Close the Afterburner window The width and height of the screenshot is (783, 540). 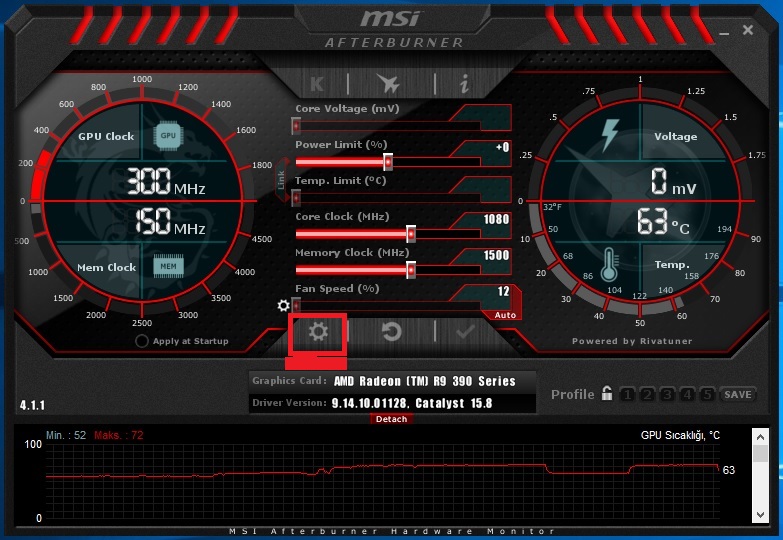pyautogui.click(x=748, y=30)
